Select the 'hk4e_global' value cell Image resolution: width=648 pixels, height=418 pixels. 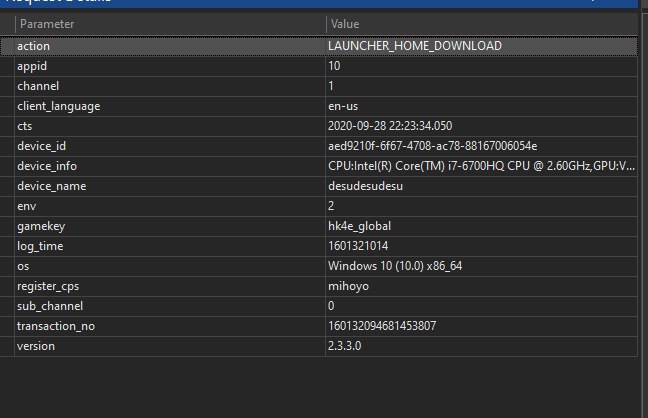tap(481, 226)
